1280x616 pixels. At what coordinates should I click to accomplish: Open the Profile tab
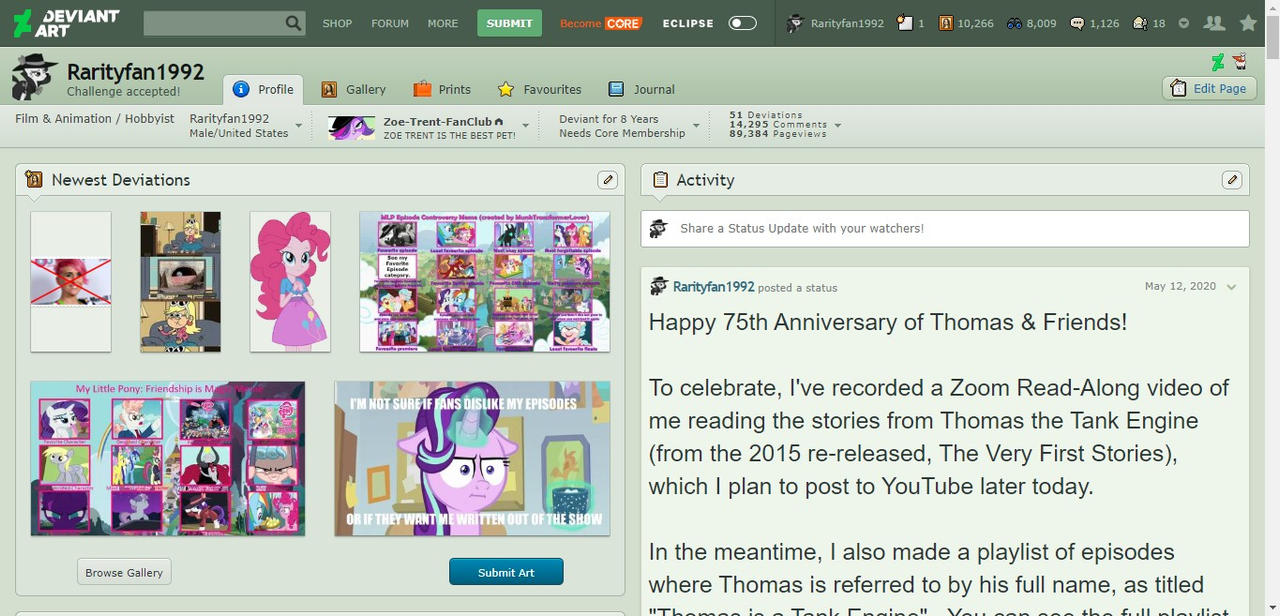263,89
